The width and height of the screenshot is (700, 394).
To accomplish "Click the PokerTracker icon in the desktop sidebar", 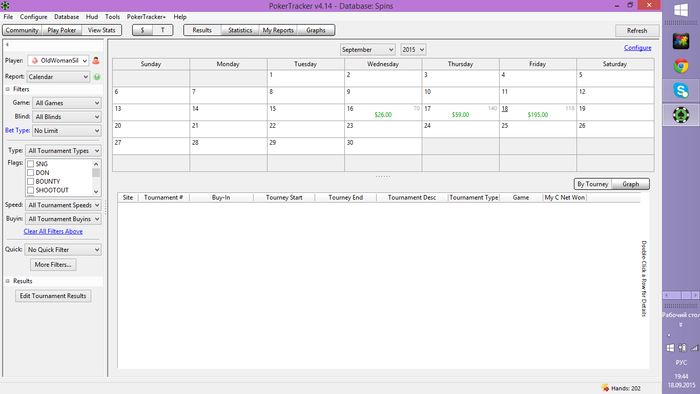I will (681, 115).
